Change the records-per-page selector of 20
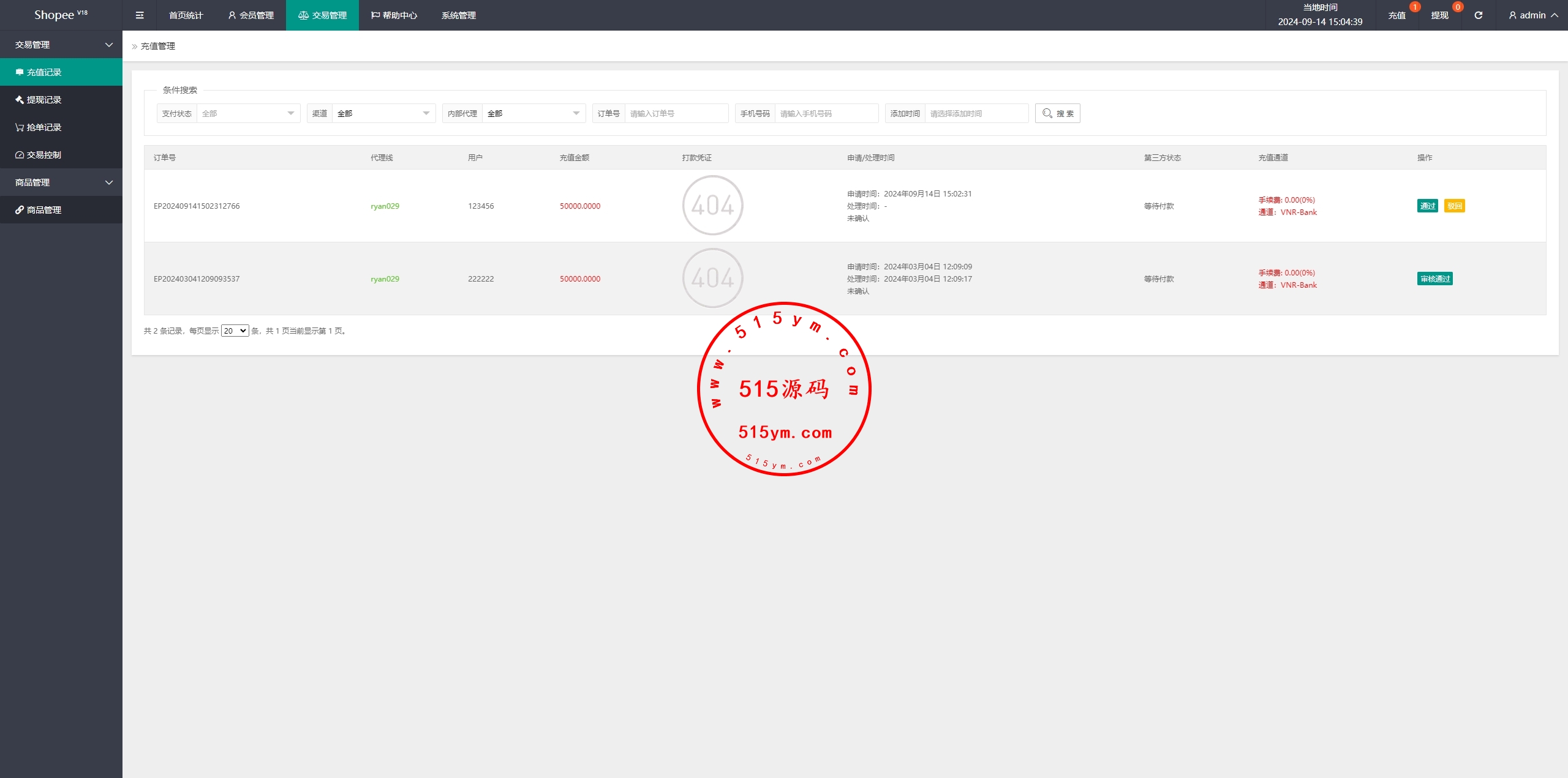 point(235,331)
